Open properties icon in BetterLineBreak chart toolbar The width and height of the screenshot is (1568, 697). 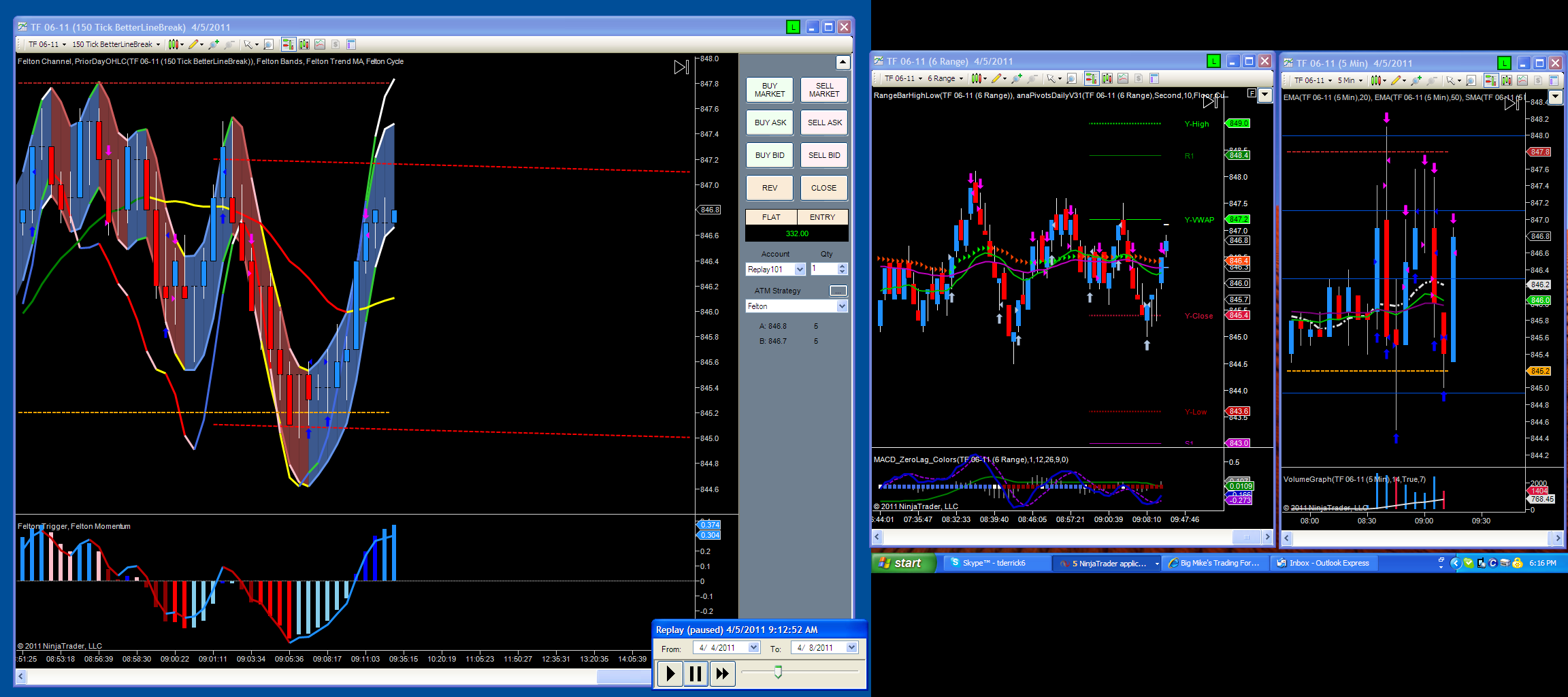(x=351, y=44)
